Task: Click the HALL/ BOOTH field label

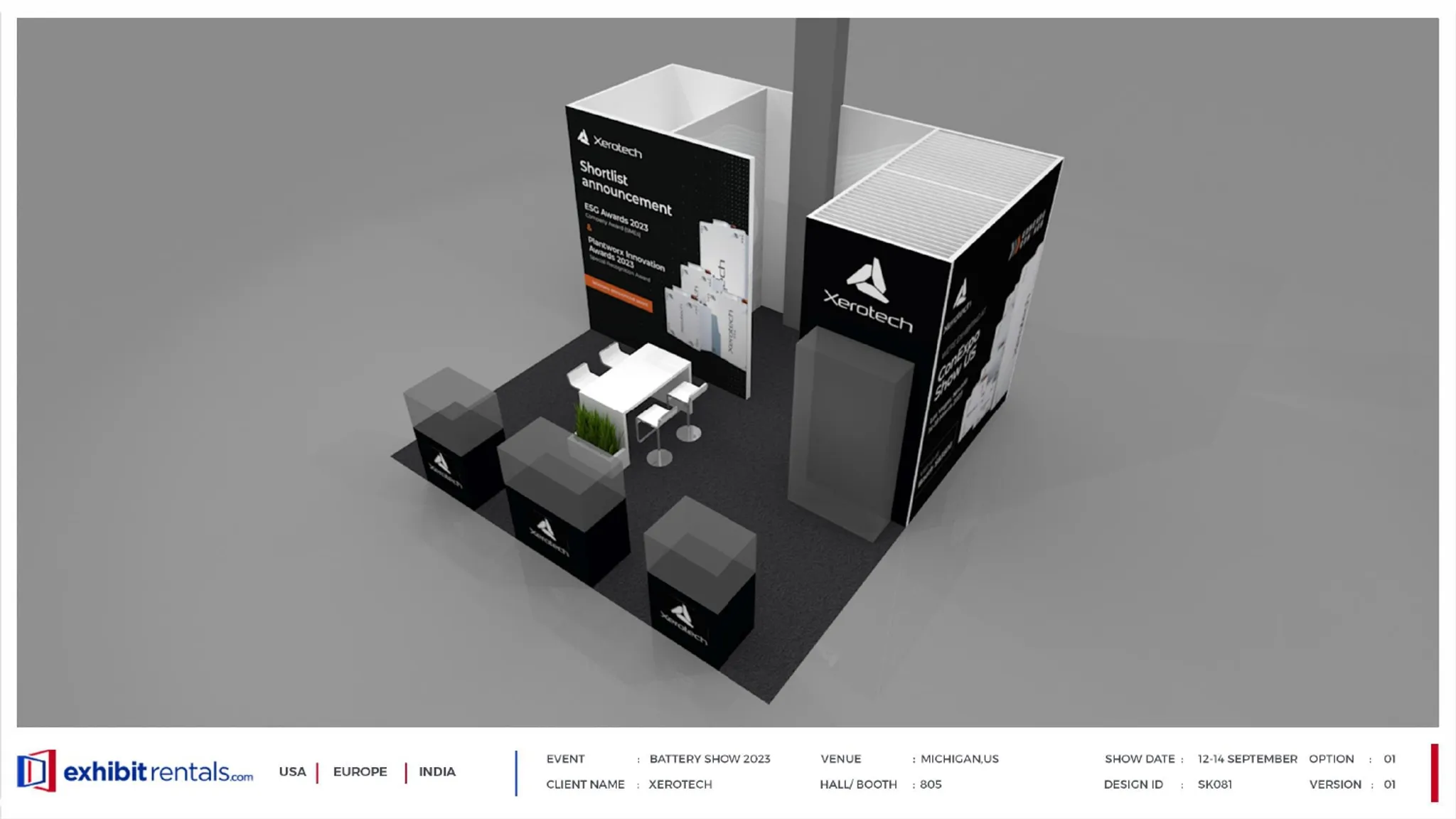Action: tap(858, 785)
